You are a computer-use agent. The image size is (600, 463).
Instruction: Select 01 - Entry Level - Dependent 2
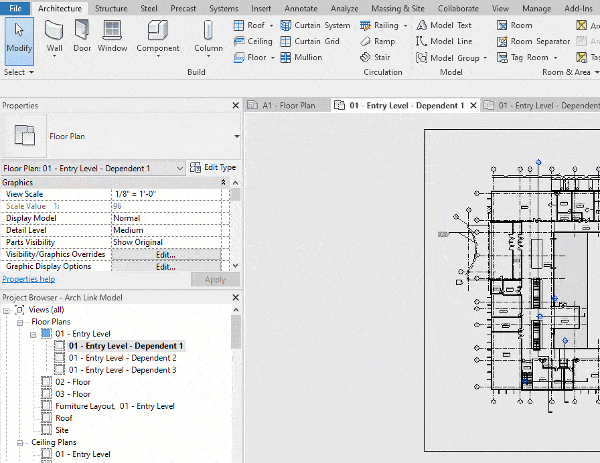[122, 358]
